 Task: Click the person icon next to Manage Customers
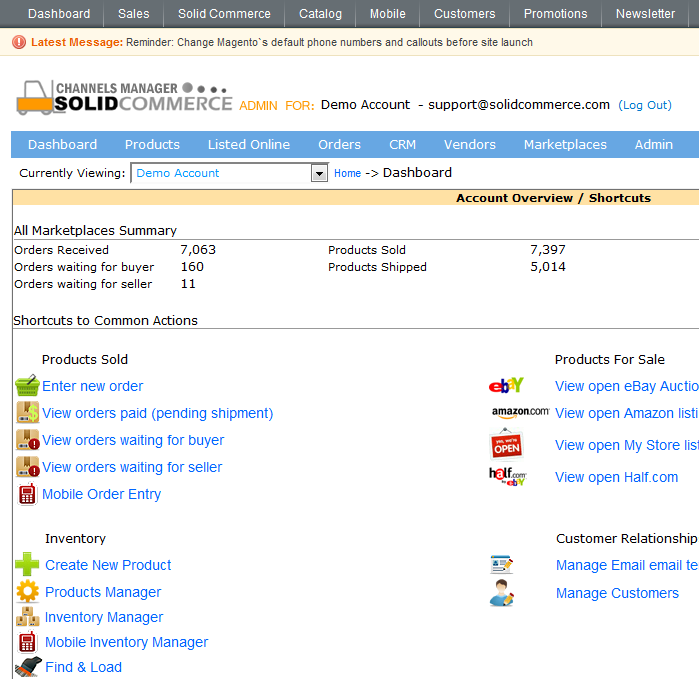coord(502,593)
